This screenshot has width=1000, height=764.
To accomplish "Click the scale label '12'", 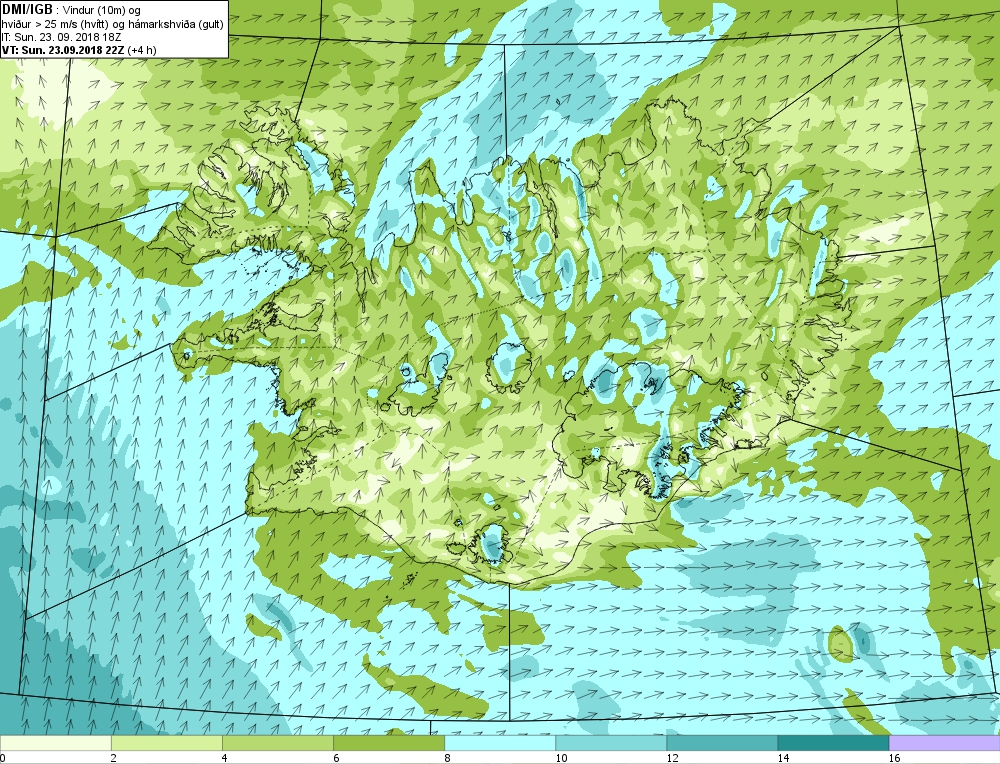I will [672, 758].
